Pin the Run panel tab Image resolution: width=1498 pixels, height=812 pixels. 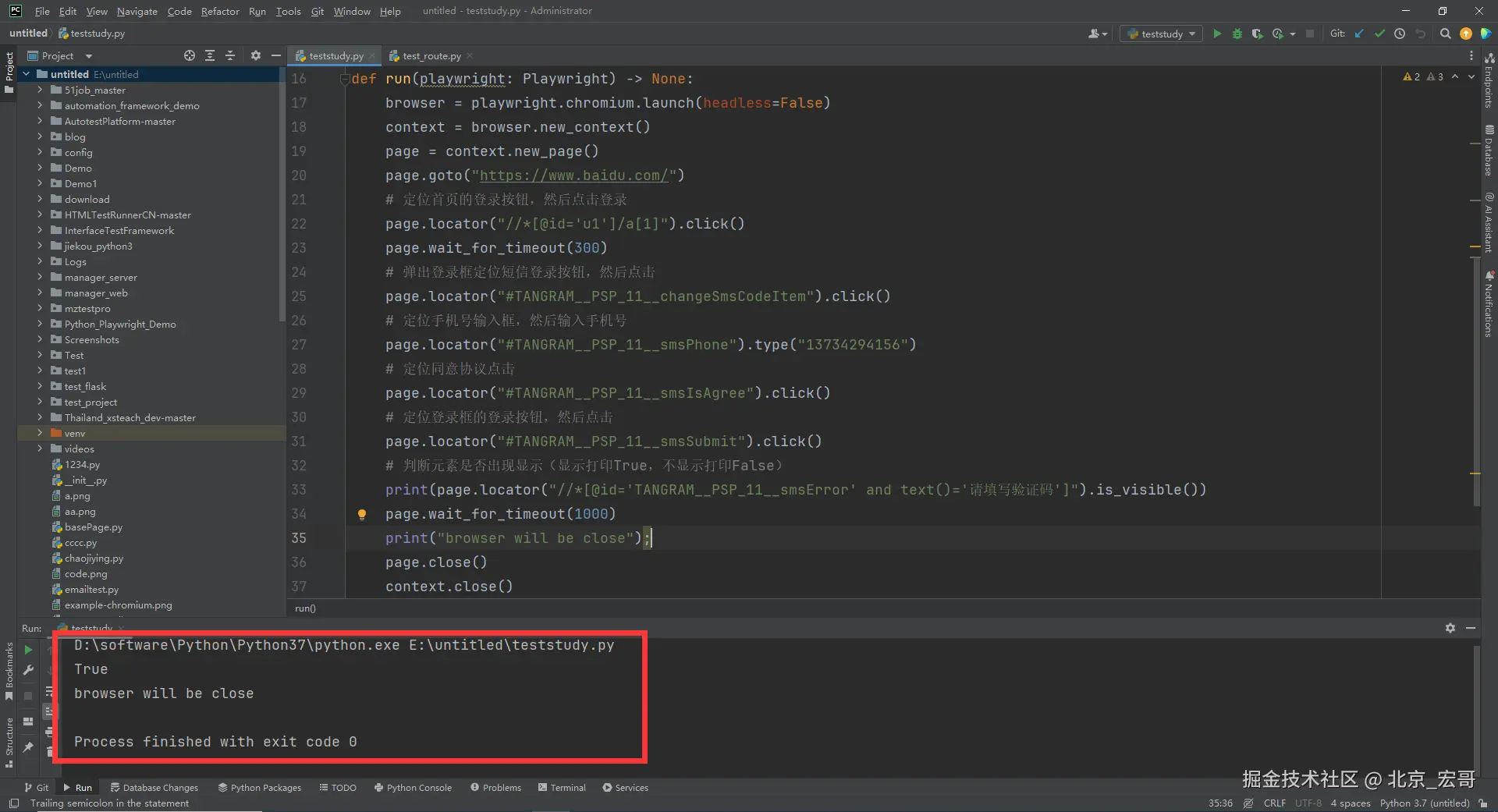pyautogui.click(x=28, y=747)
